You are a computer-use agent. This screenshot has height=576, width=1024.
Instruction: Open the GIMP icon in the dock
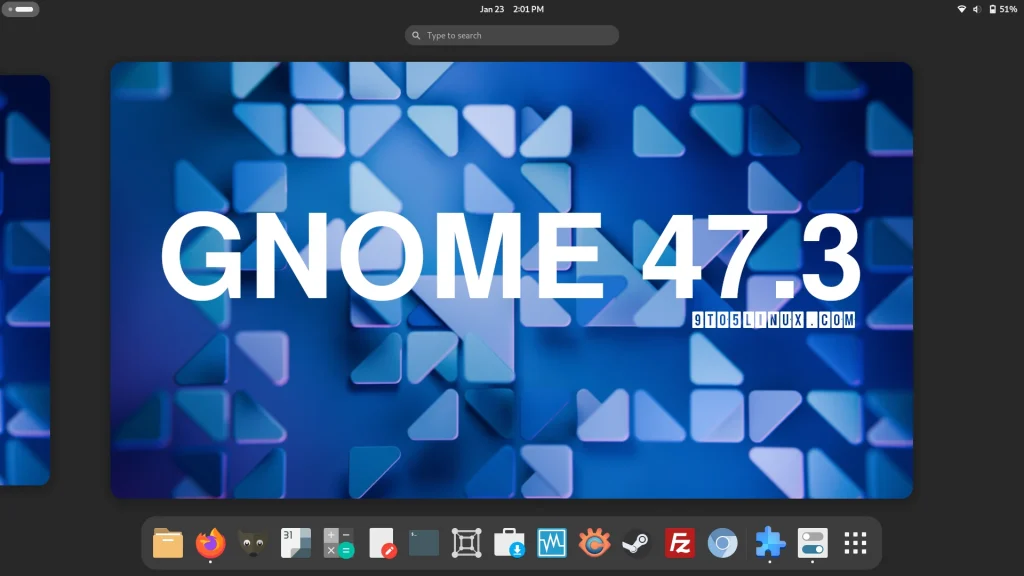click(x=253, y=543)
